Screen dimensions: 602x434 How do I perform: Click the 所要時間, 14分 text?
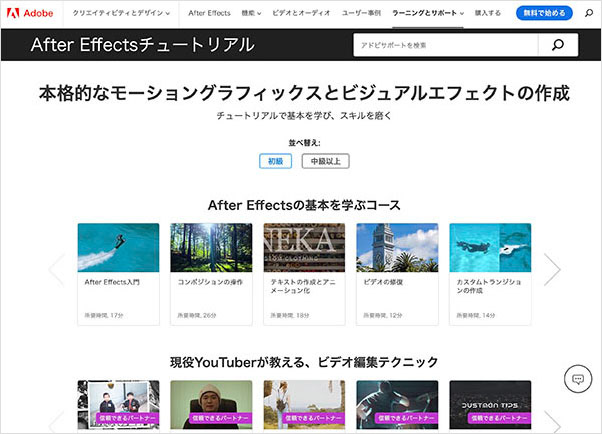(x=476, y=315)
